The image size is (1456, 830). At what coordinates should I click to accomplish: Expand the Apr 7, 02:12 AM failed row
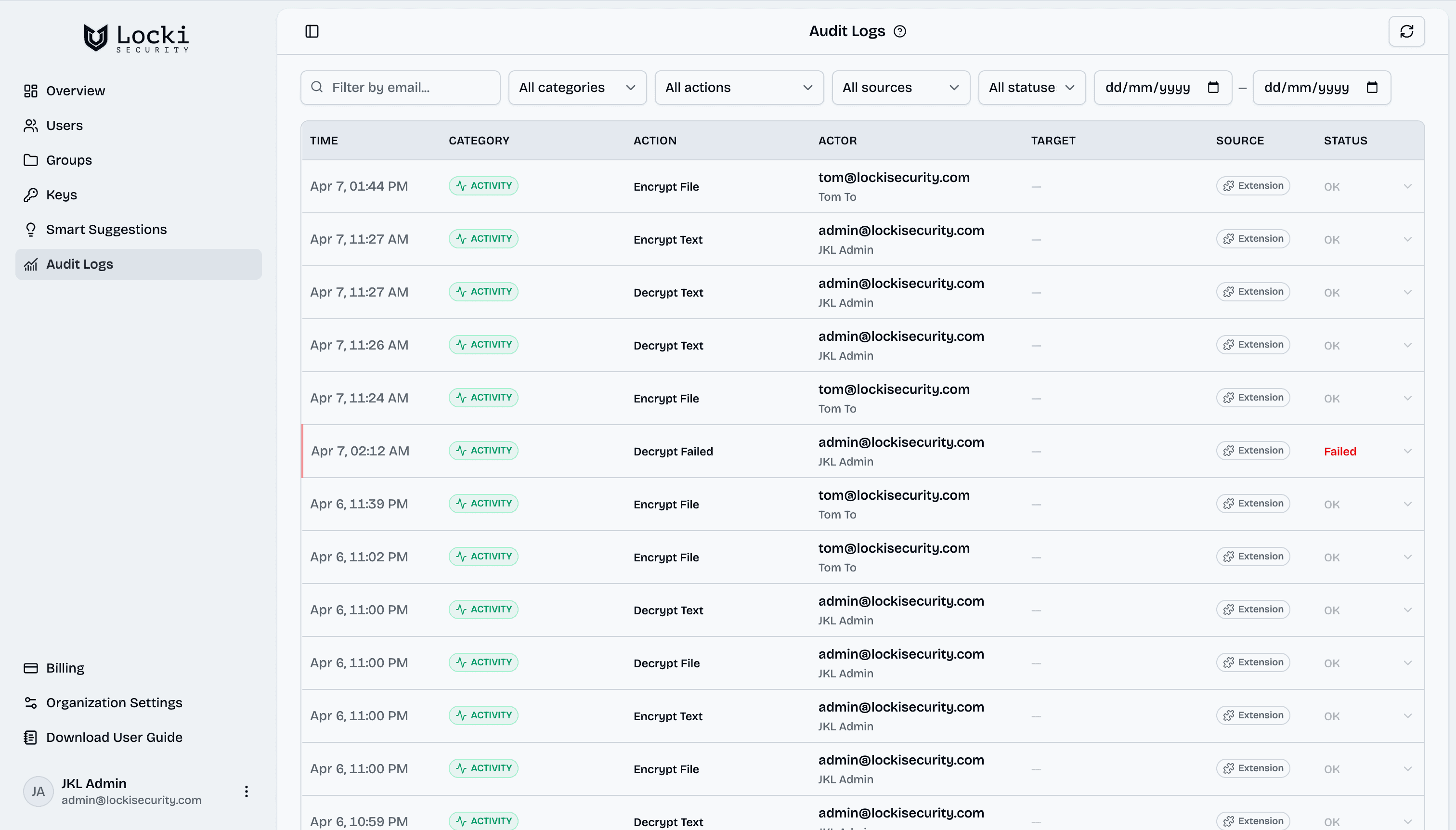coord(1407,451)
